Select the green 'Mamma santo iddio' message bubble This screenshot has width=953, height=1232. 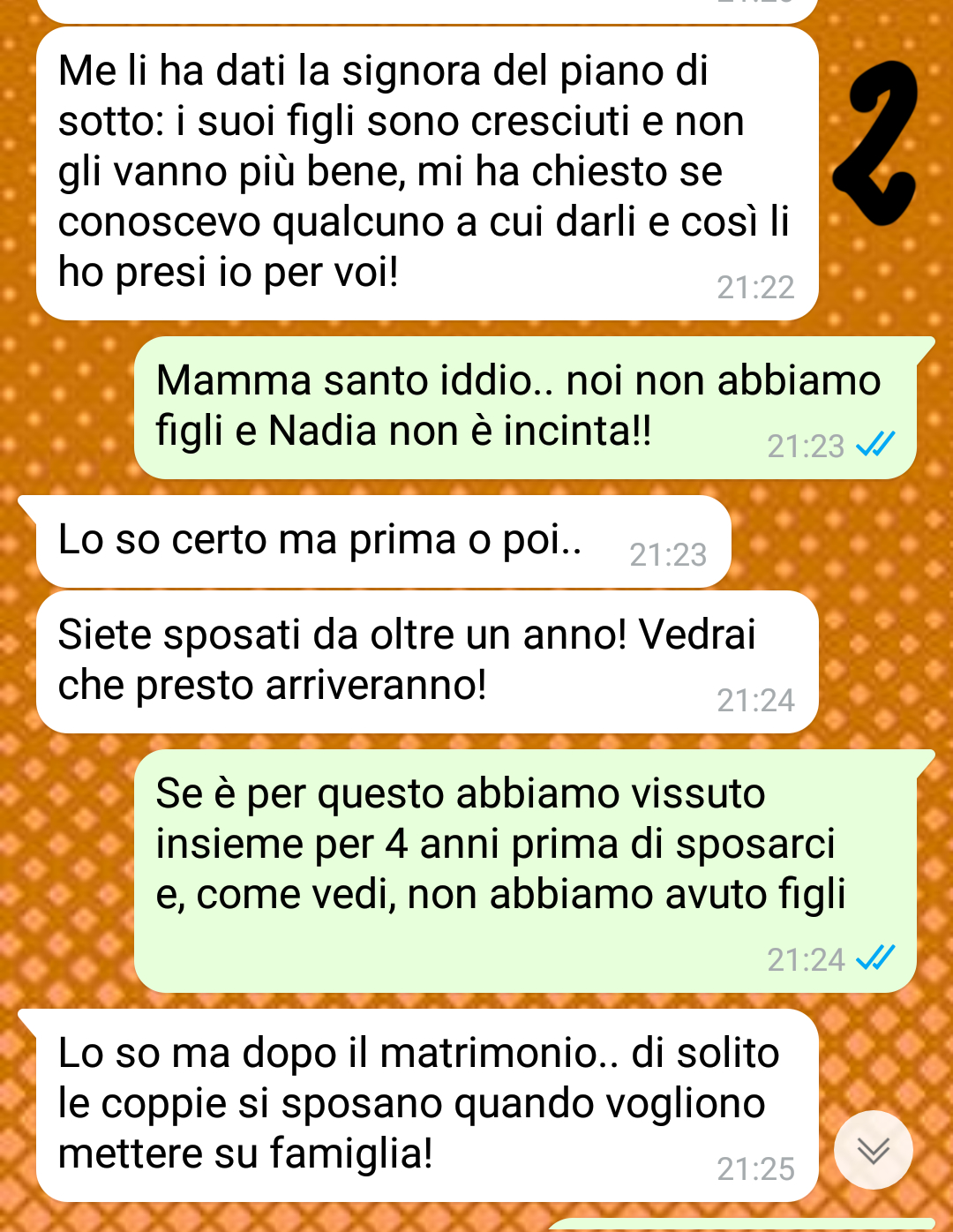click(525, 408)
